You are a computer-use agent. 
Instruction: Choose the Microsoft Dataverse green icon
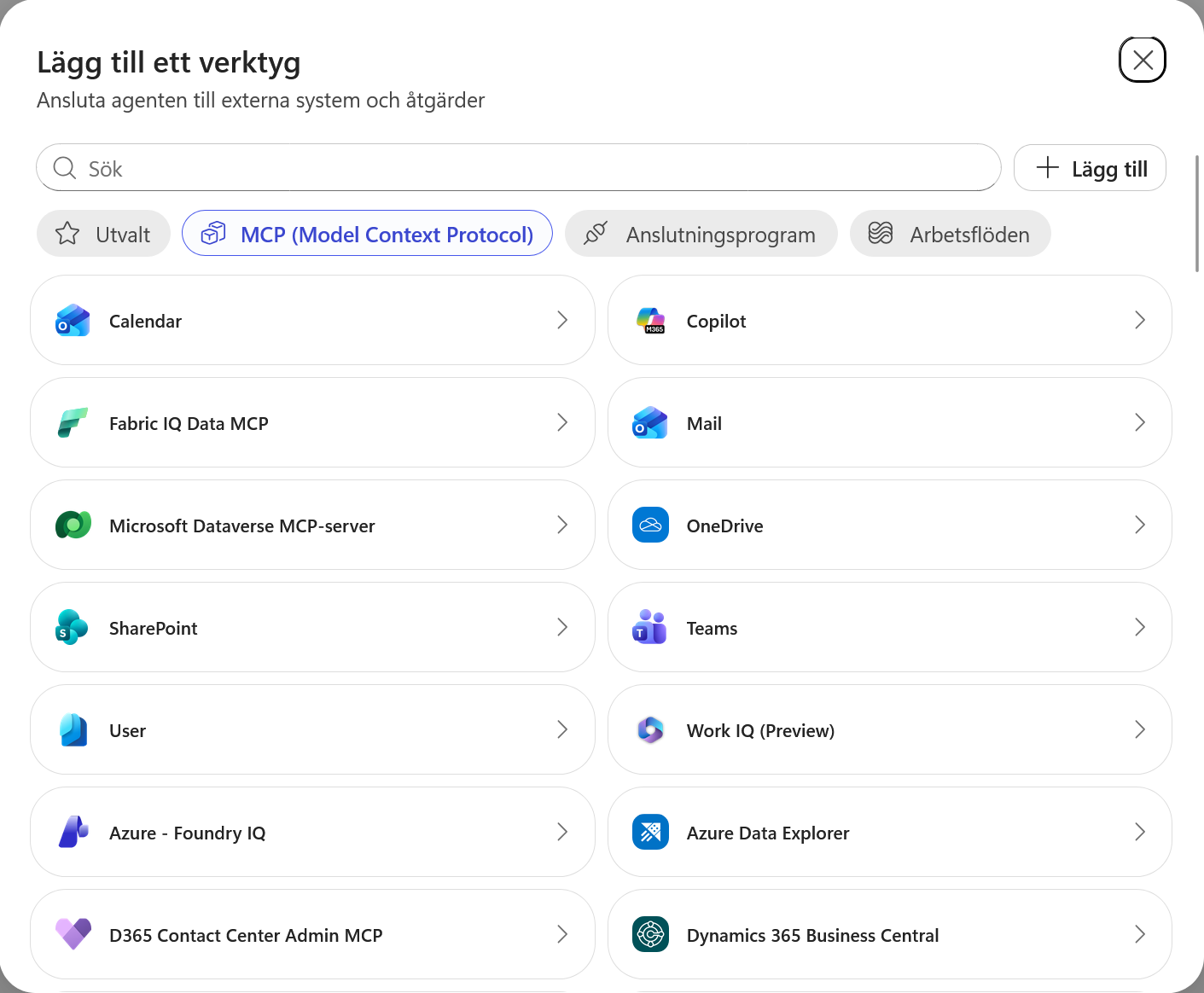73,526
